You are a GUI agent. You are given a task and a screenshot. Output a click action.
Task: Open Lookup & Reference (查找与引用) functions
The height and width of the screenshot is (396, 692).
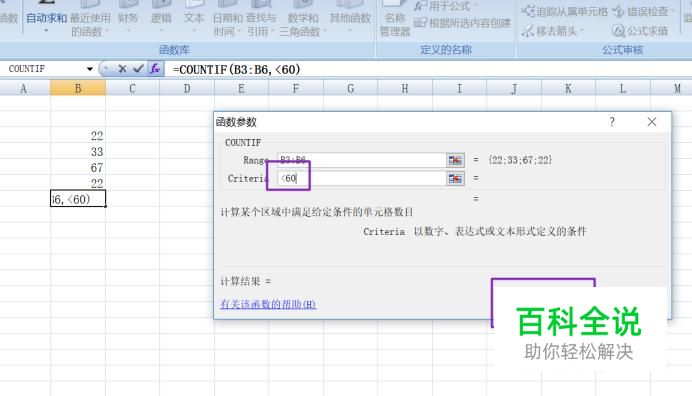[260, 19]
